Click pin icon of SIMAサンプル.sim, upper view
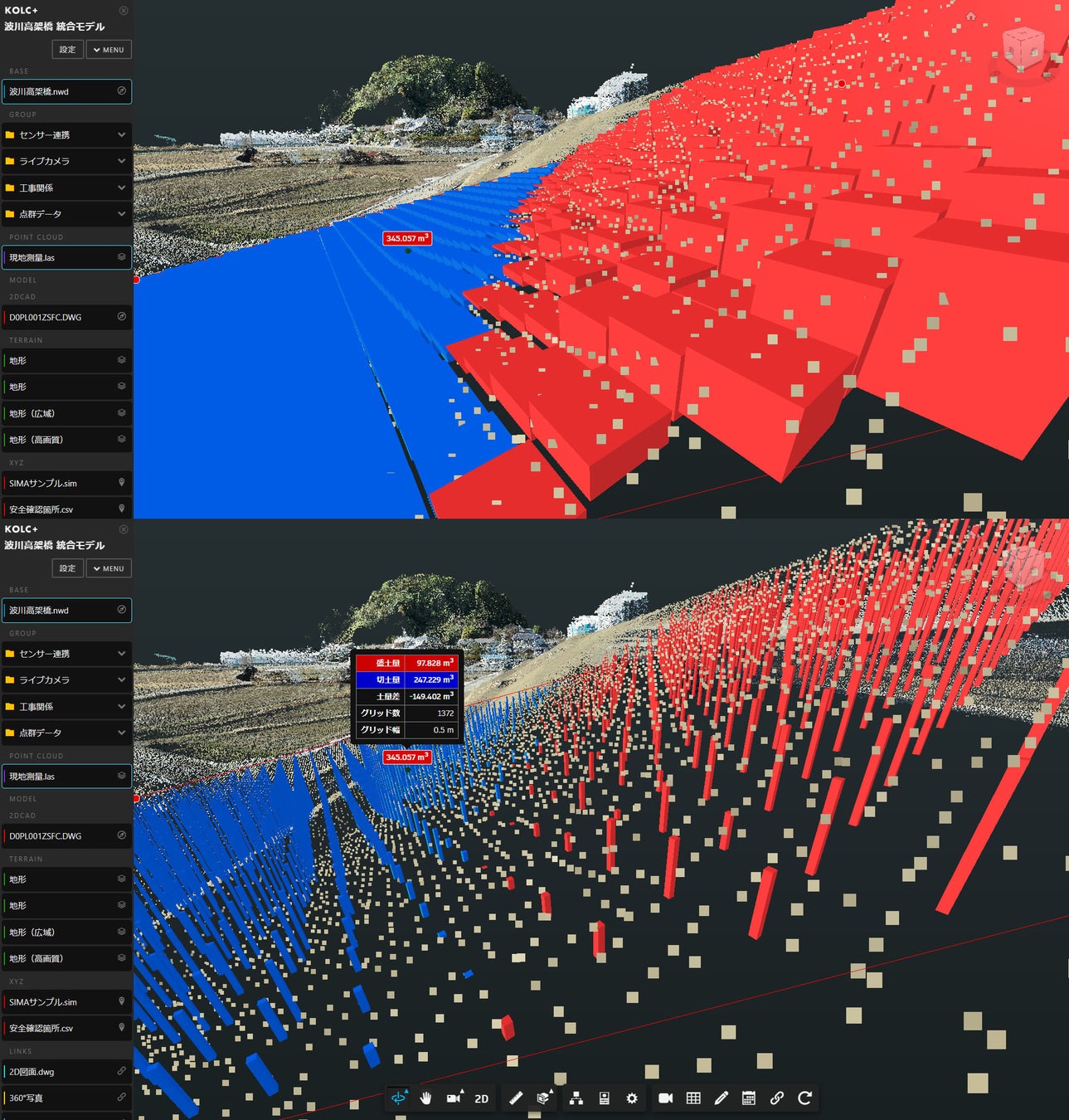Screen dimensions: 1069x1120 tap(121, 483)
